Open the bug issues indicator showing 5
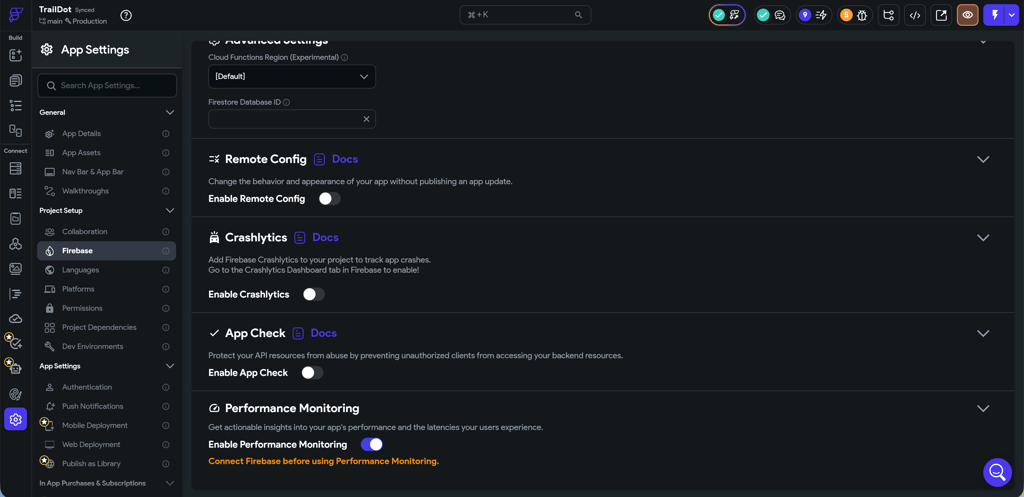 (x=854, y=15)
